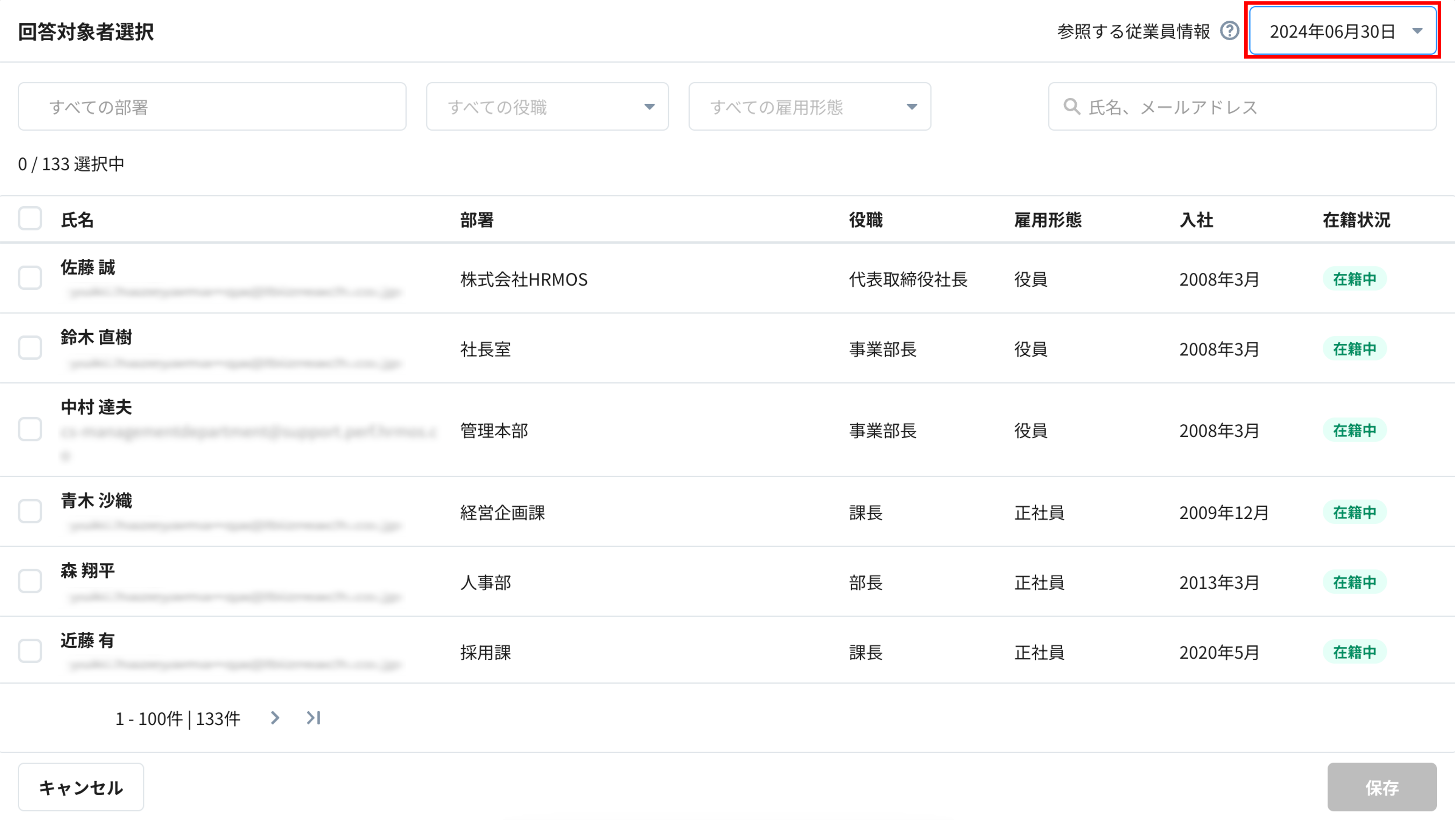Check the box for 佐藤 誠
This screenshot has height=820, width=1456.
pyautogui.click(x=30, y=278)
